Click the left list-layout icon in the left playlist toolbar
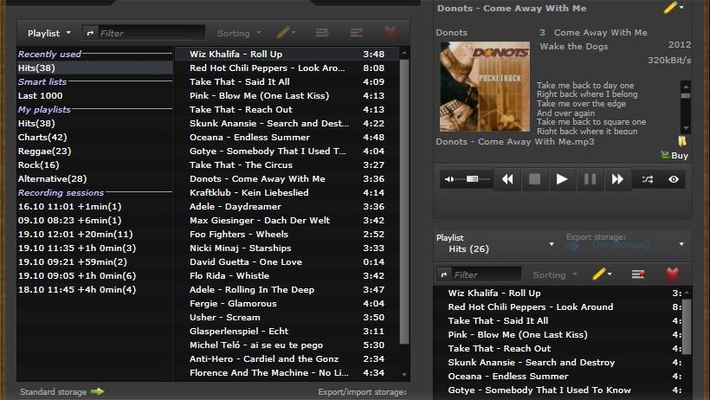 pyautogui.click(x=322, y=33)
